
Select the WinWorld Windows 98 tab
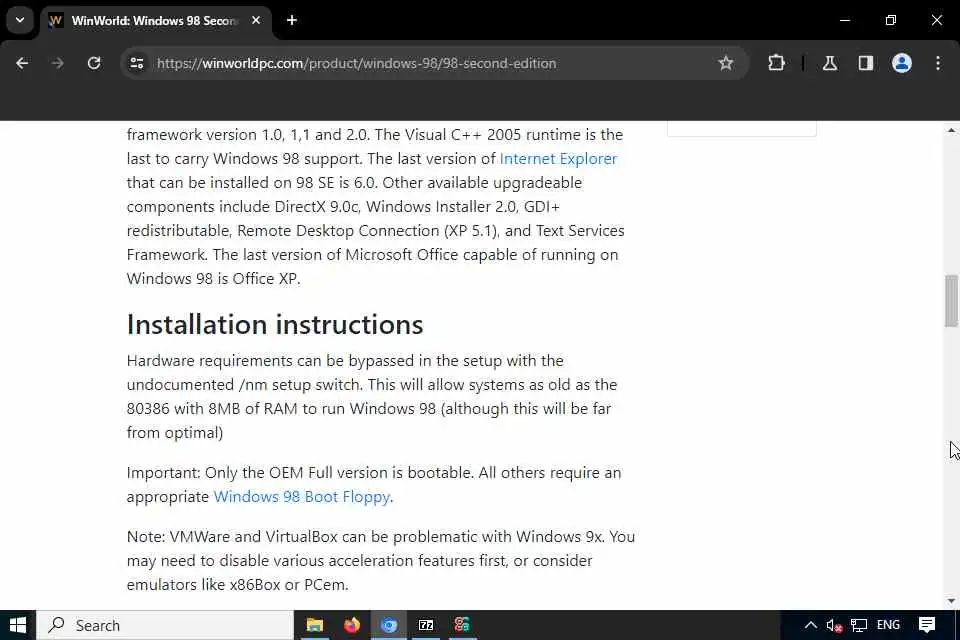(x=154, y=20)
